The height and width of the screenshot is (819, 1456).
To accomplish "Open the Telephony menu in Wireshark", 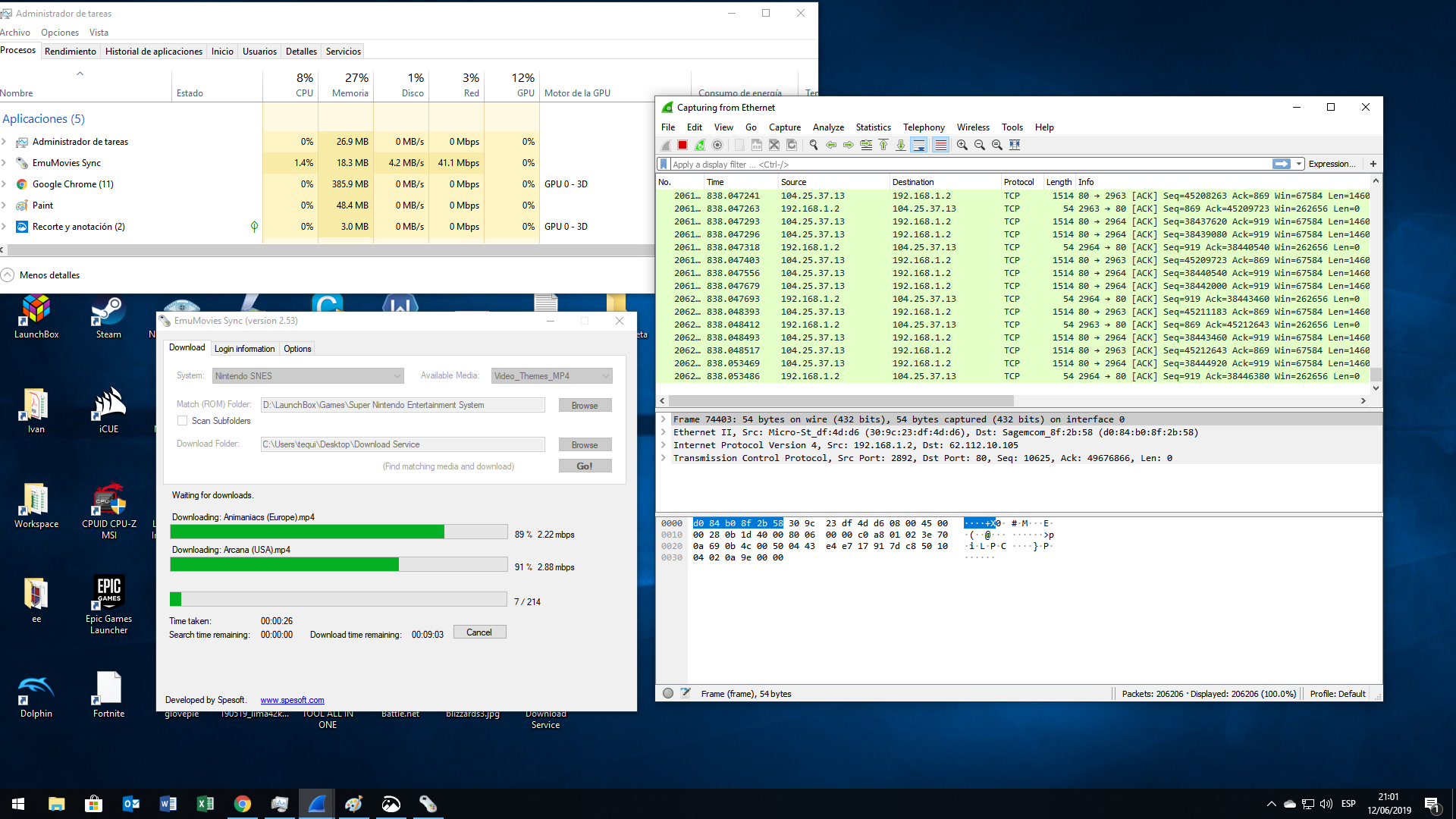I will click(x=924, y=127).
